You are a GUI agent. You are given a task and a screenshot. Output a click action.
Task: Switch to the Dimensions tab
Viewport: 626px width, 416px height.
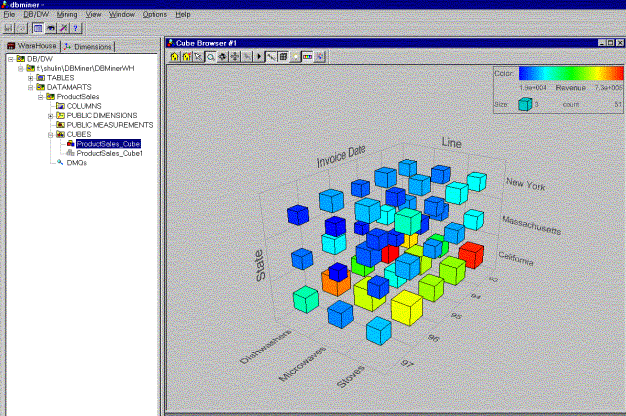(x=87, y=47)
